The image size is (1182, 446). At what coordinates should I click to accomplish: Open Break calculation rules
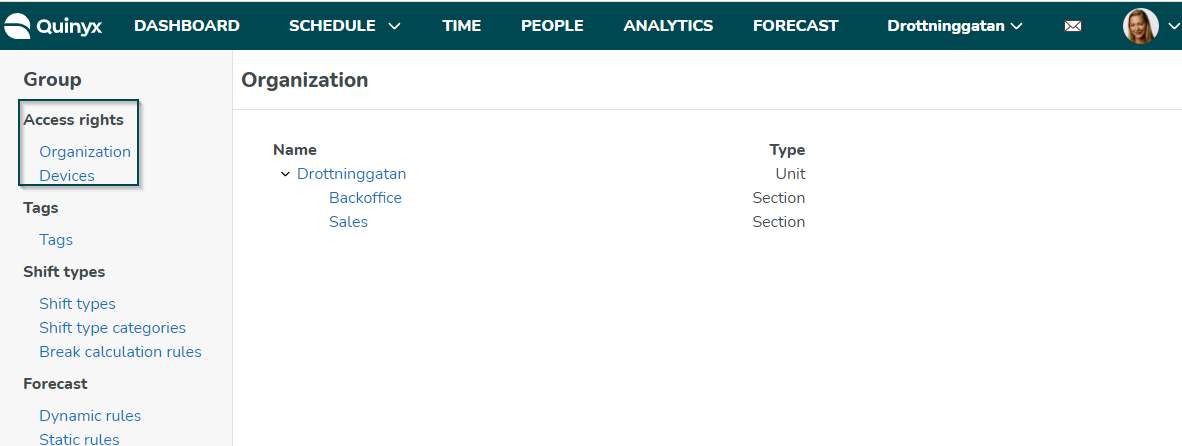tap(121, 352)
